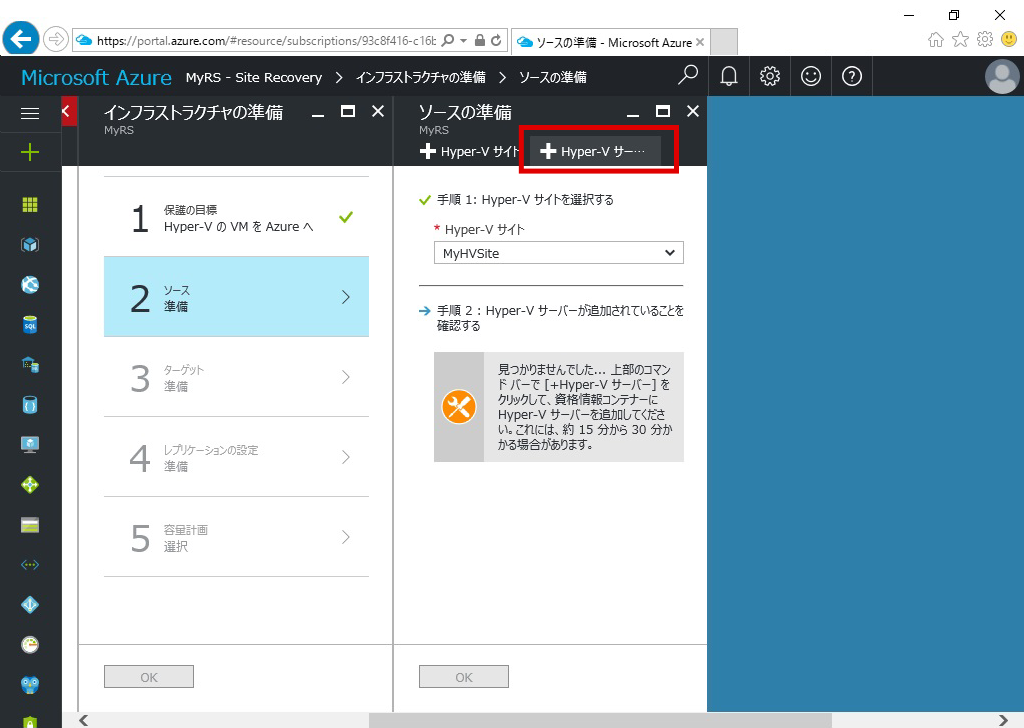Open a new browser tab
This screenshot has height=728, width=1024.
click(x=724, y=42)
